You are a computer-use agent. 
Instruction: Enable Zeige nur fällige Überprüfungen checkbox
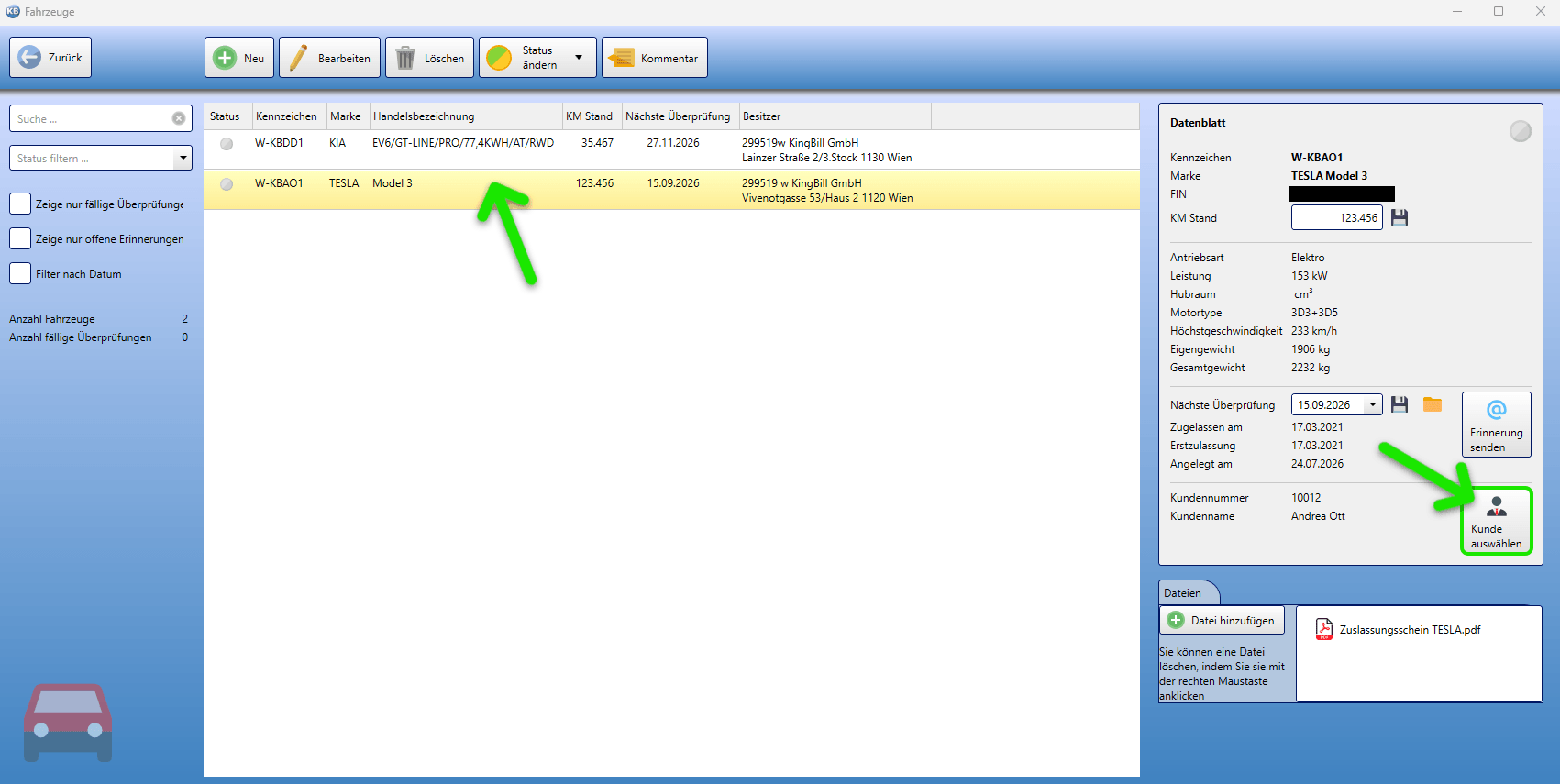pos(20,204)
